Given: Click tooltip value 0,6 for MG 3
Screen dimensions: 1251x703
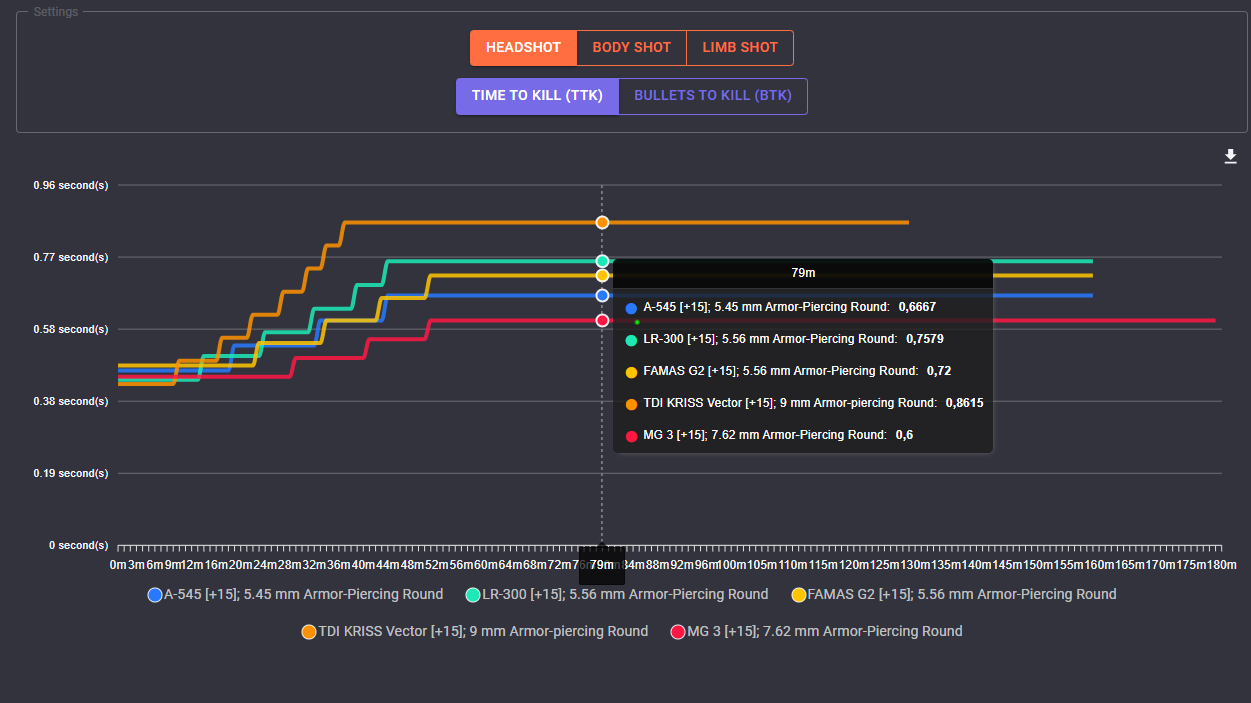Looking at the screenshot, I should pos(904,435).
